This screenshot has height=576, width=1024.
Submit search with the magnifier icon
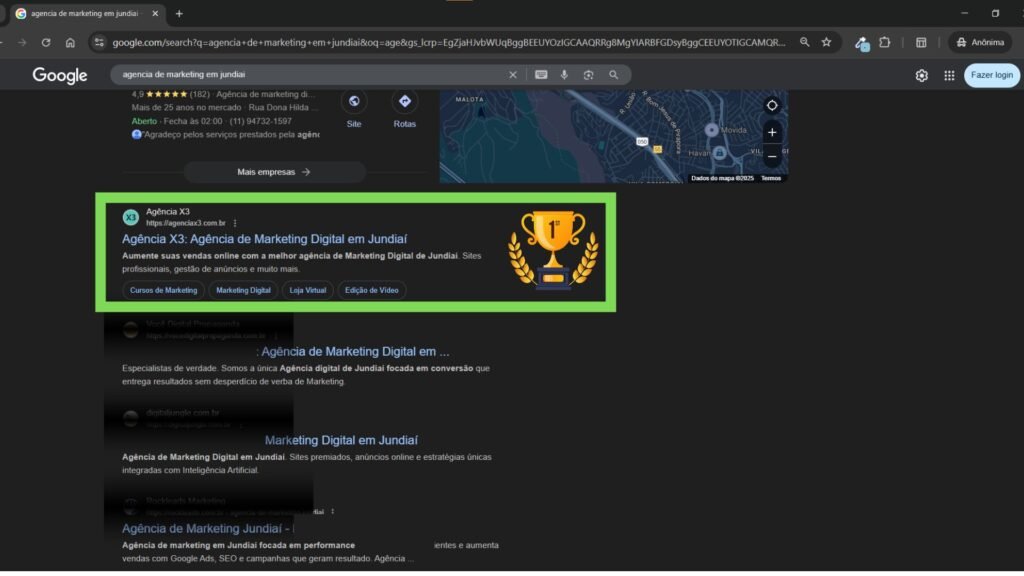(613, 74)
